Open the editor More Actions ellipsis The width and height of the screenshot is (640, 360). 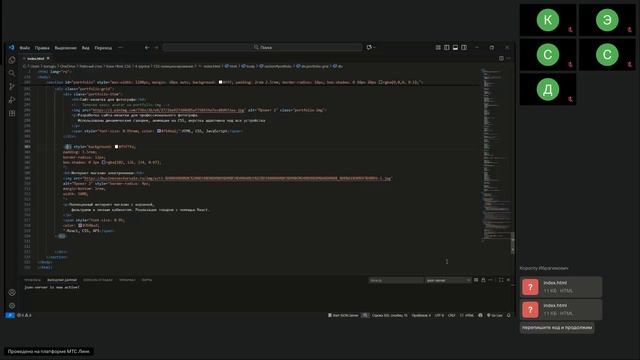pos(509,58)
